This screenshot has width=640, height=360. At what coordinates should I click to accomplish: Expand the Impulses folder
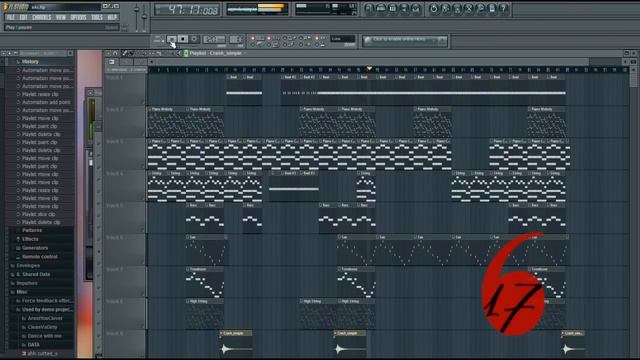(27, 283)
